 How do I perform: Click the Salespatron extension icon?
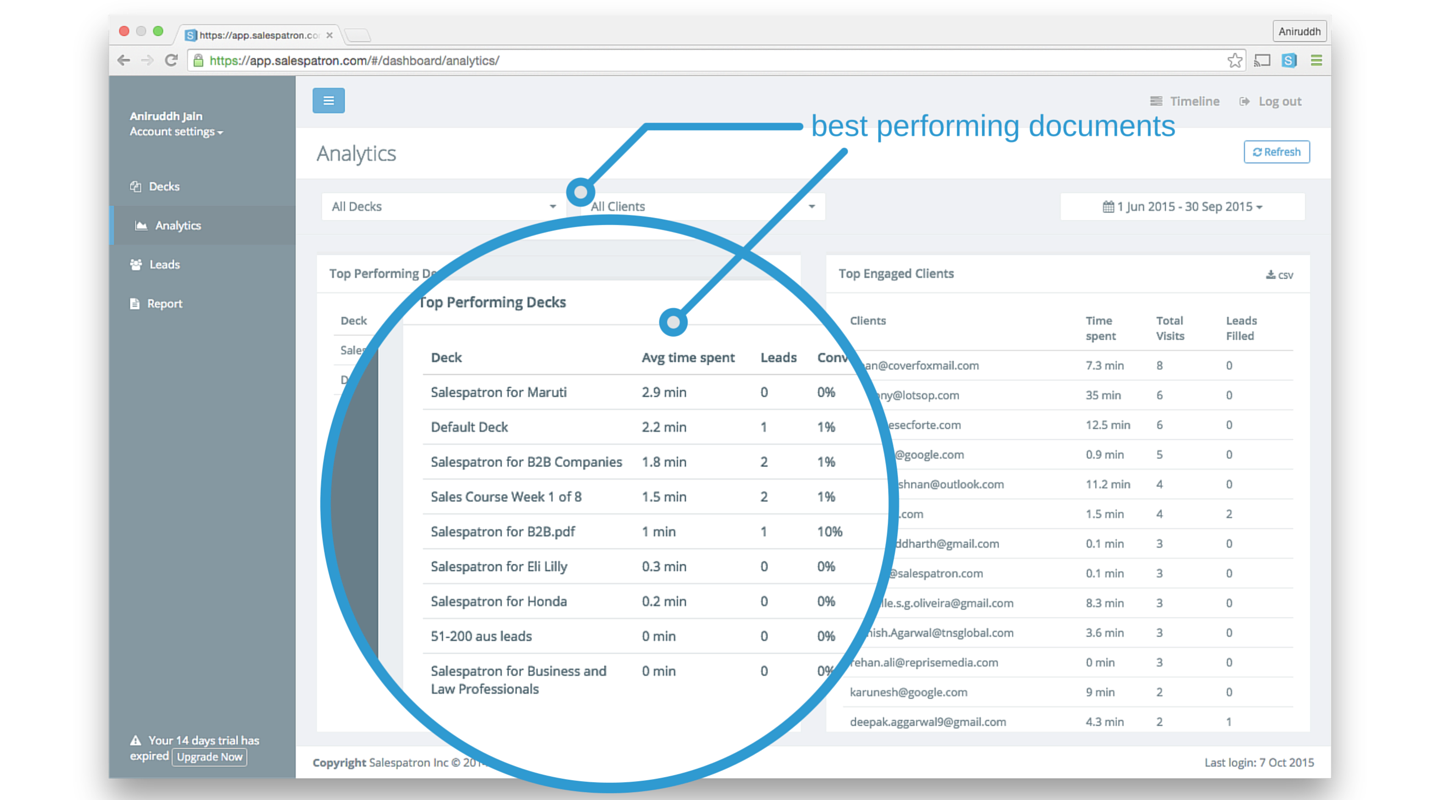[1289, 60]
